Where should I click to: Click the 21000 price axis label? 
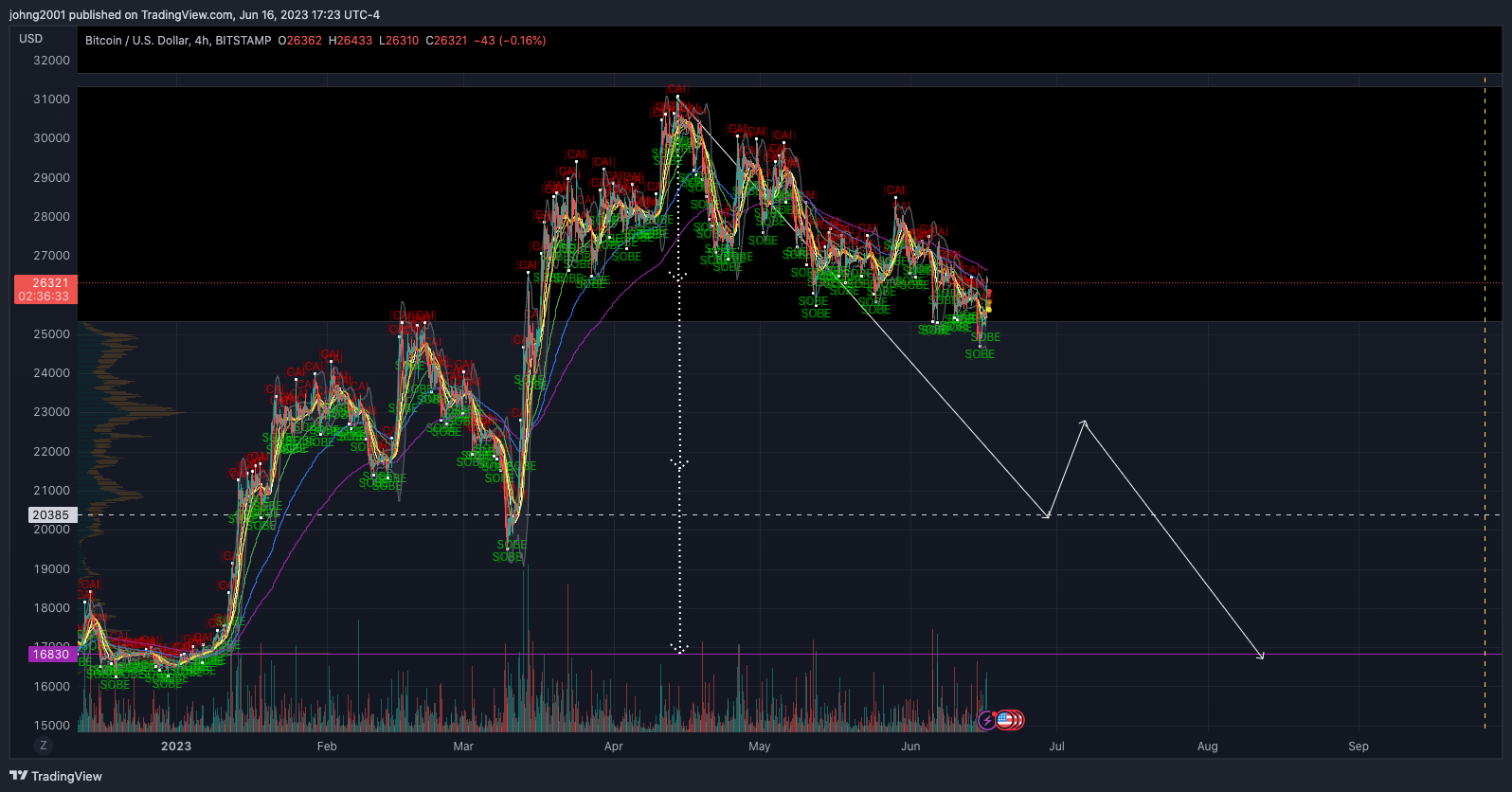[x=52, y=491]
